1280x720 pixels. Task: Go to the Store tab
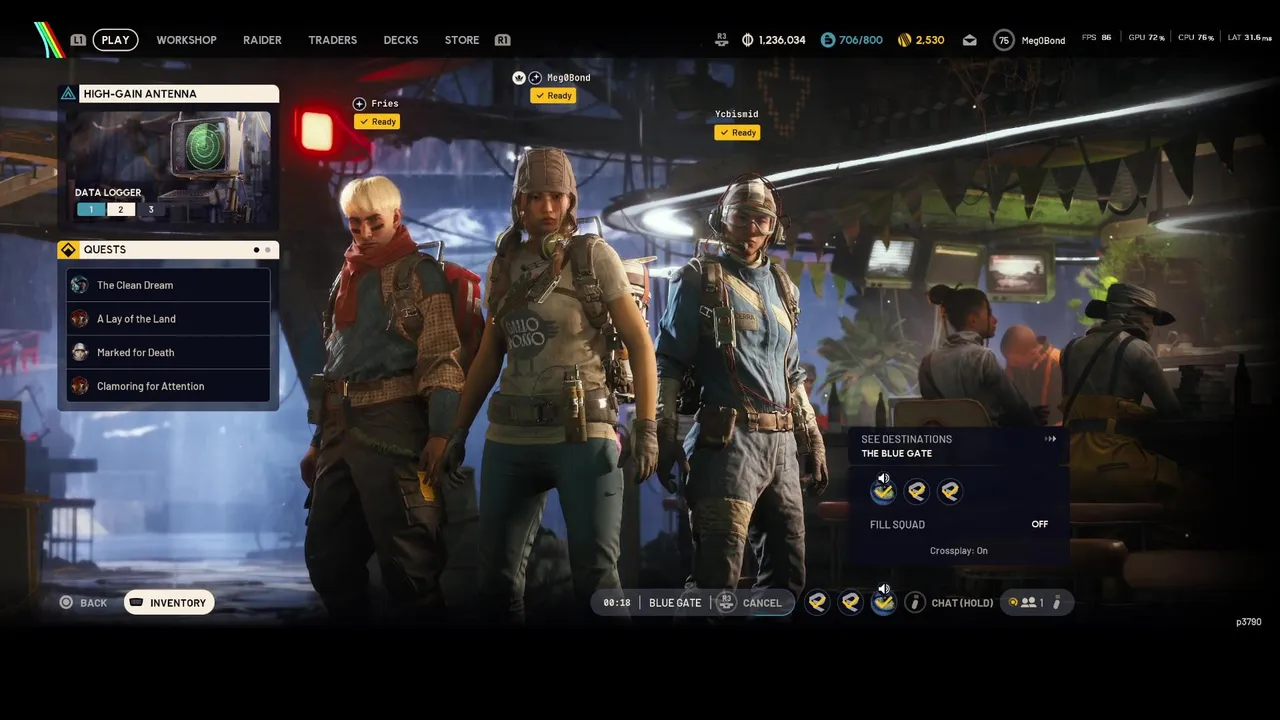pyautogui.click(x=462, y=40)
